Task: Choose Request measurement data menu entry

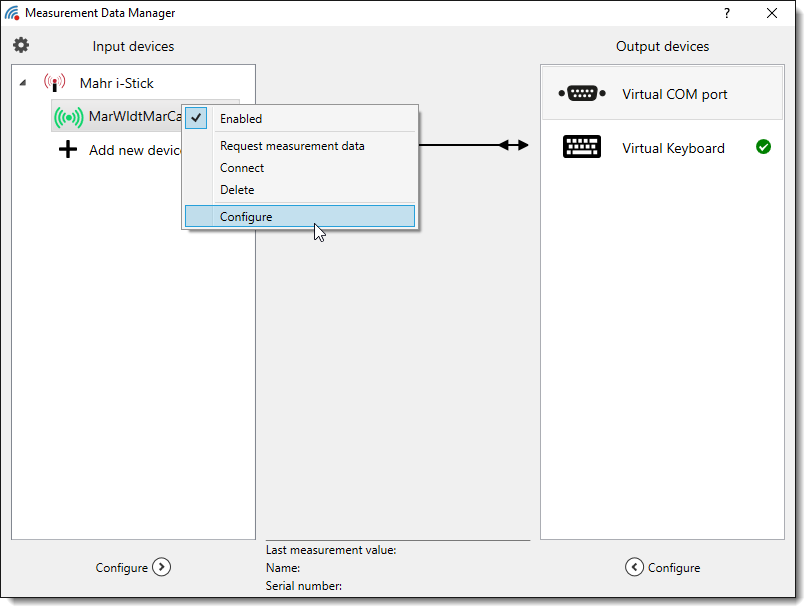Action: coord(292,146)
